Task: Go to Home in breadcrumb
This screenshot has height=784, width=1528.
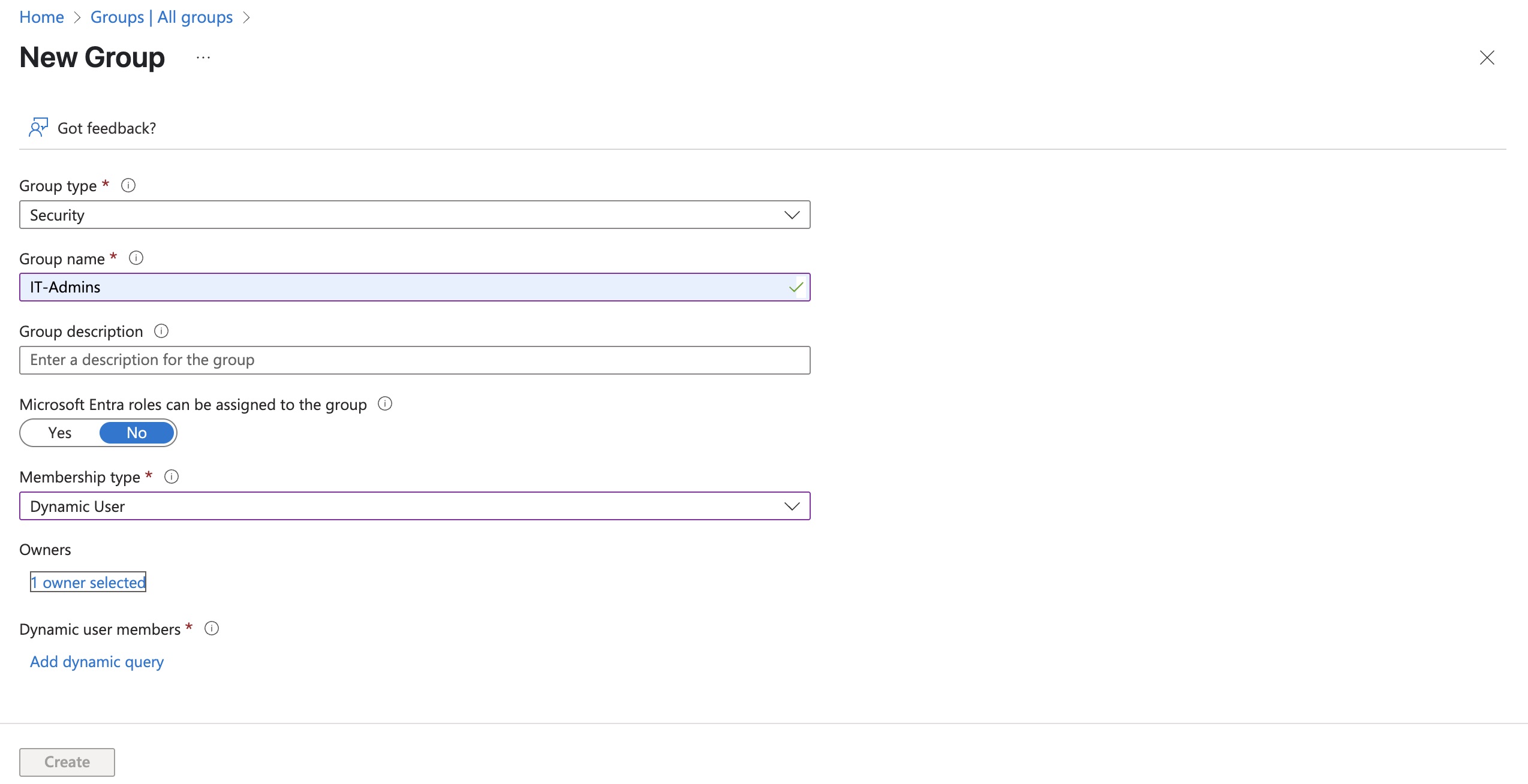Action: point(41,17)
